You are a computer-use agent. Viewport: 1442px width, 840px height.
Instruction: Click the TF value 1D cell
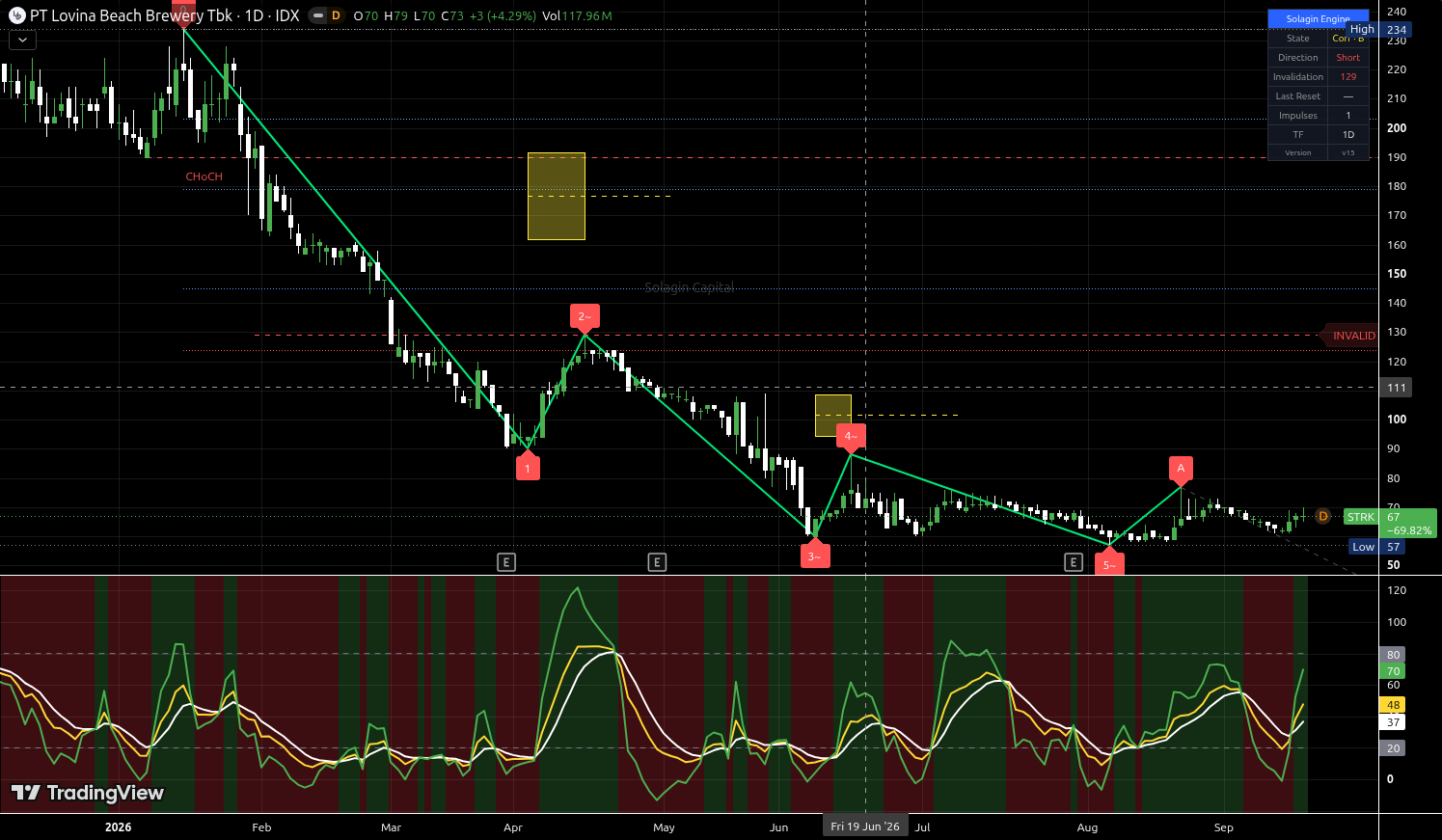point(1348,135)
